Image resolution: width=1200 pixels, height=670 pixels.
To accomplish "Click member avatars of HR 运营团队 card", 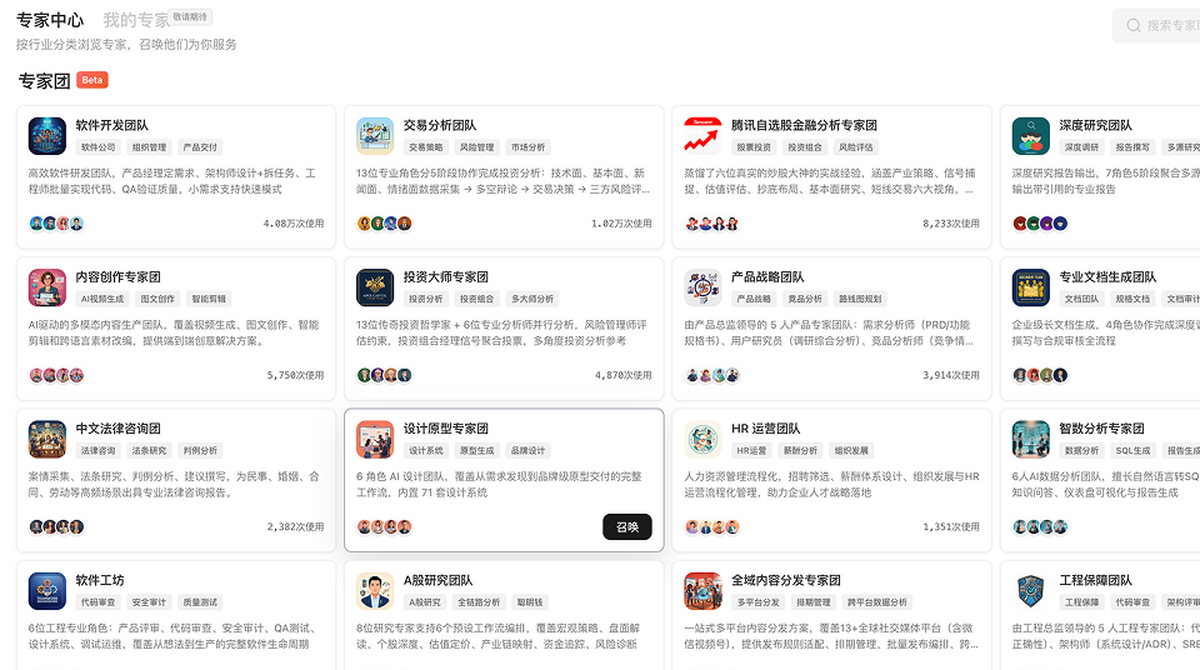I will tap(712, 527).
